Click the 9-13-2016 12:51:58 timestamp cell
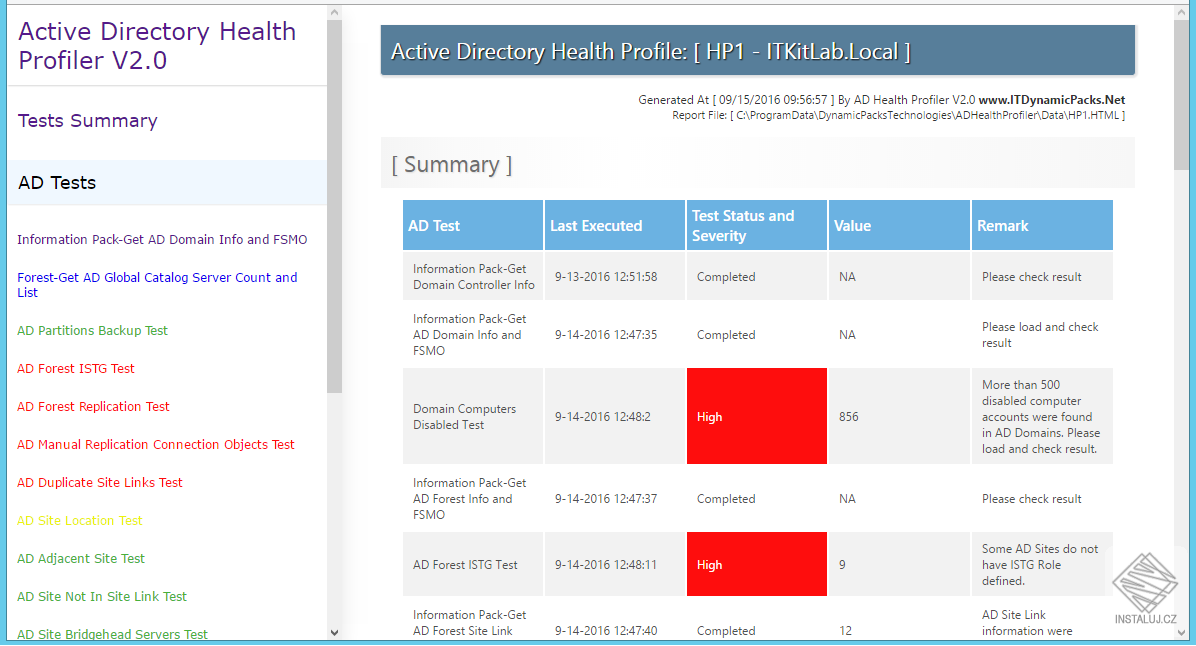Screen dimensions: 1196x646 point(615,277)
